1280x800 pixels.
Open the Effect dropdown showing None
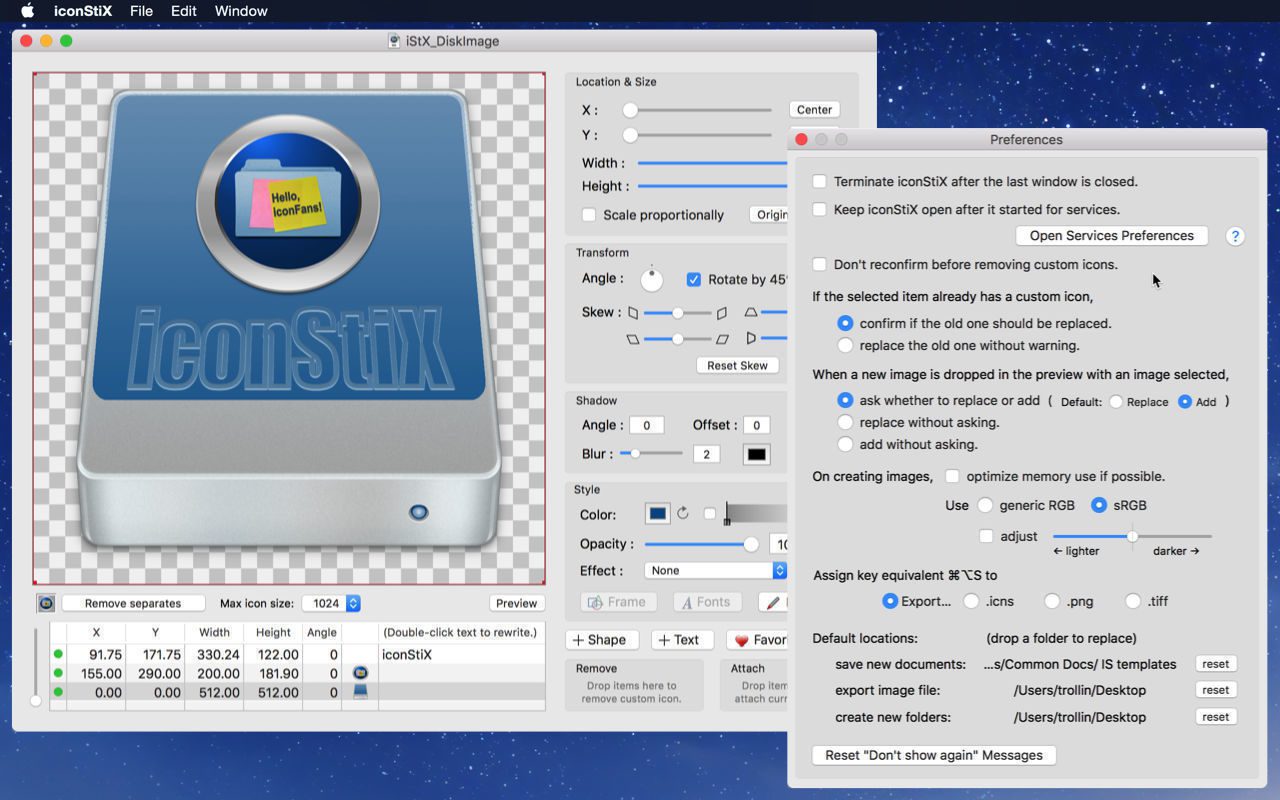pyautogui.click(x=716, y=570)
